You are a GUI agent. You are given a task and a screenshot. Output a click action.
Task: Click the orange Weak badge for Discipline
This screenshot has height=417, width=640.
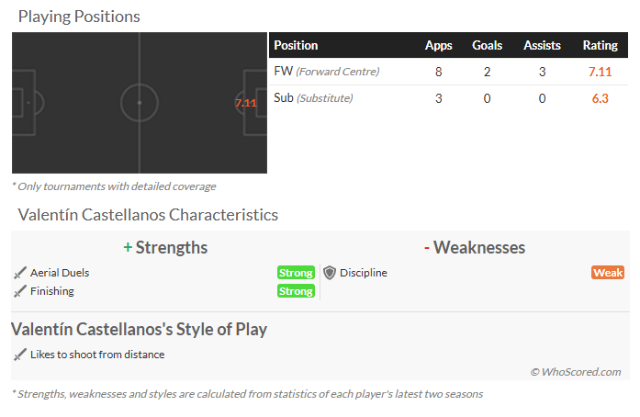coord(608,273)
